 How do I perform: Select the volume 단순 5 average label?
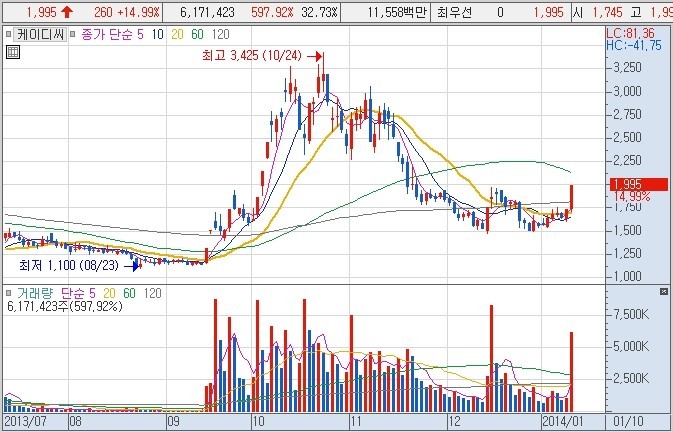coord(78,293)
